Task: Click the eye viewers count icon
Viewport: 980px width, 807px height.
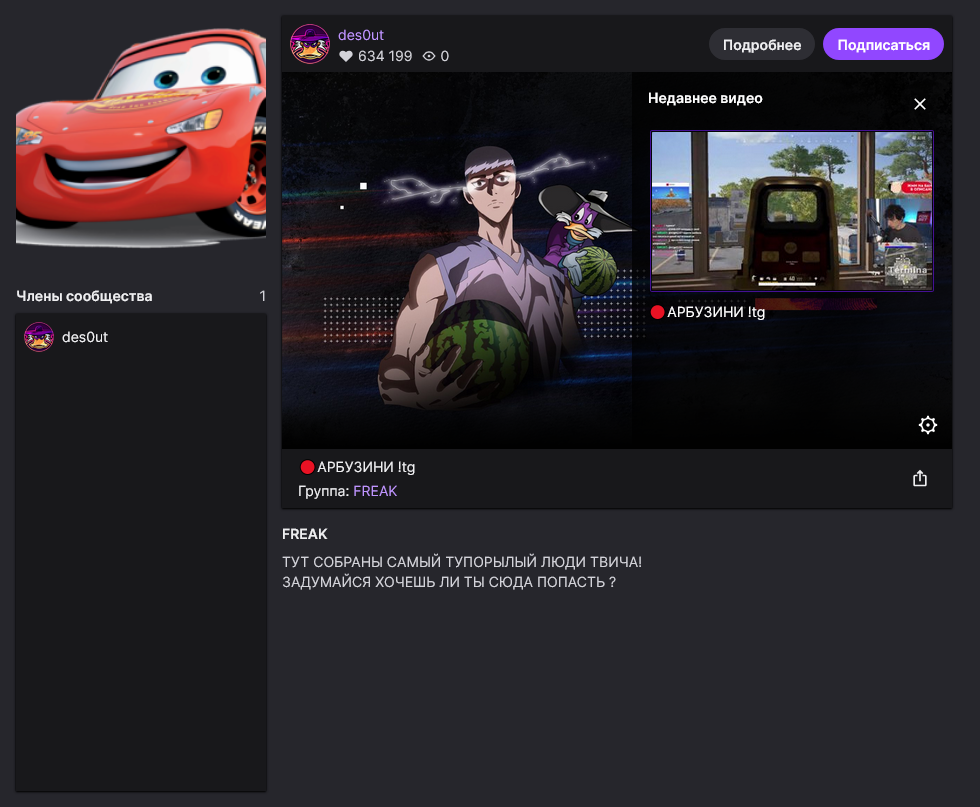Action: [x=429, y=56]
